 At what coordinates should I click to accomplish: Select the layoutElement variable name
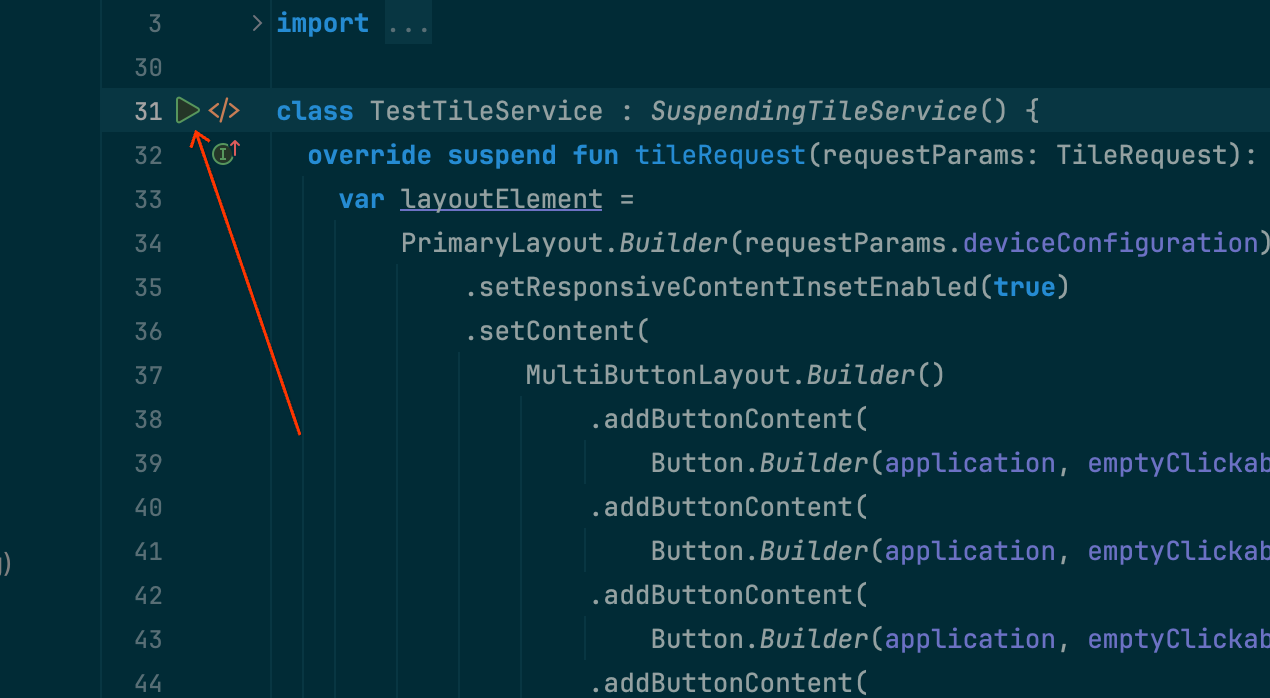500,199
